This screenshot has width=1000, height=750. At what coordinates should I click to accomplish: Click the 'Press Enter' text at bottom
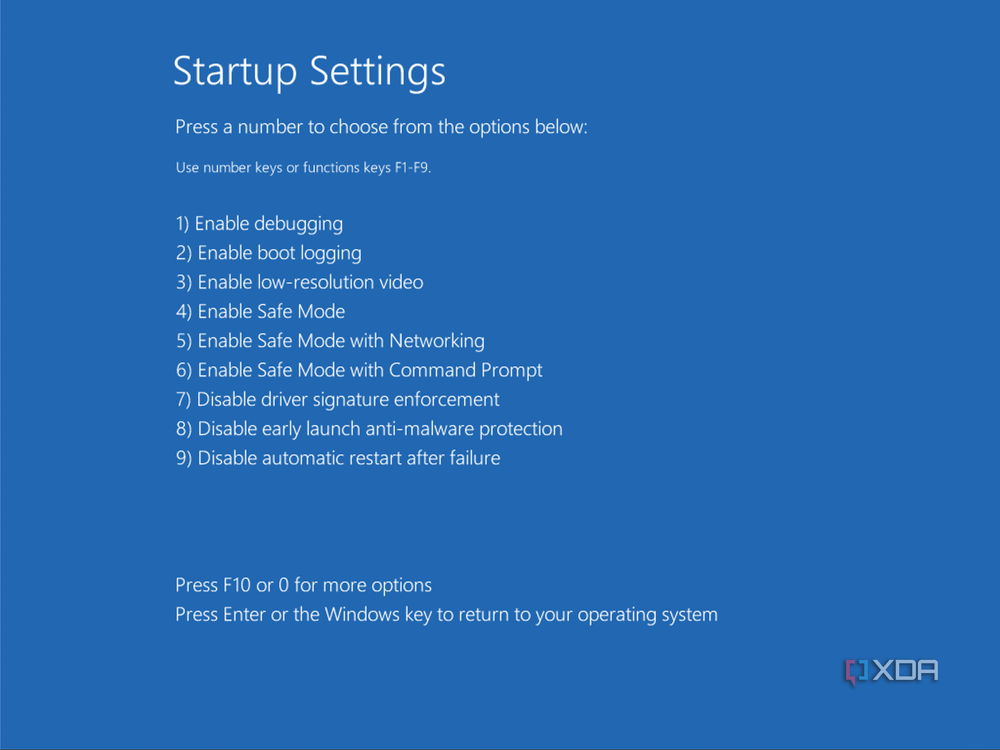click(x=220, y=614)
